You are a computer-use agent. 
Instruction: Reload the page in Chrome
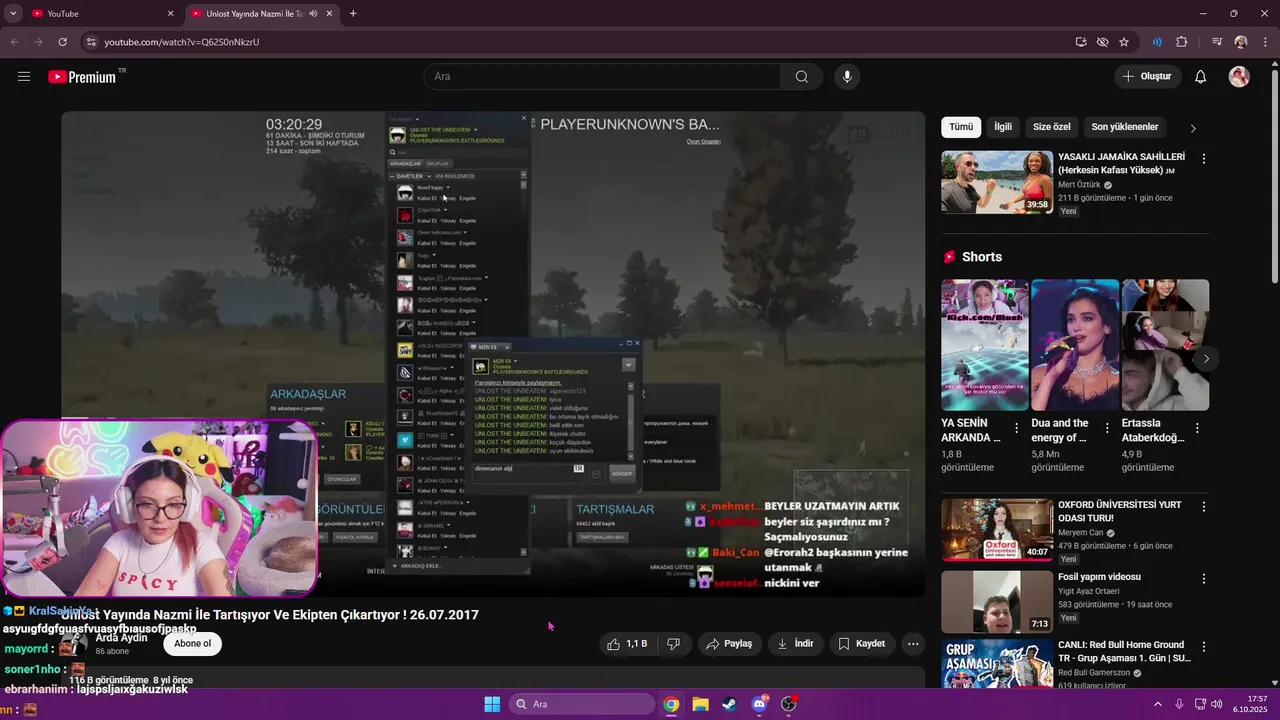[62, 42]
